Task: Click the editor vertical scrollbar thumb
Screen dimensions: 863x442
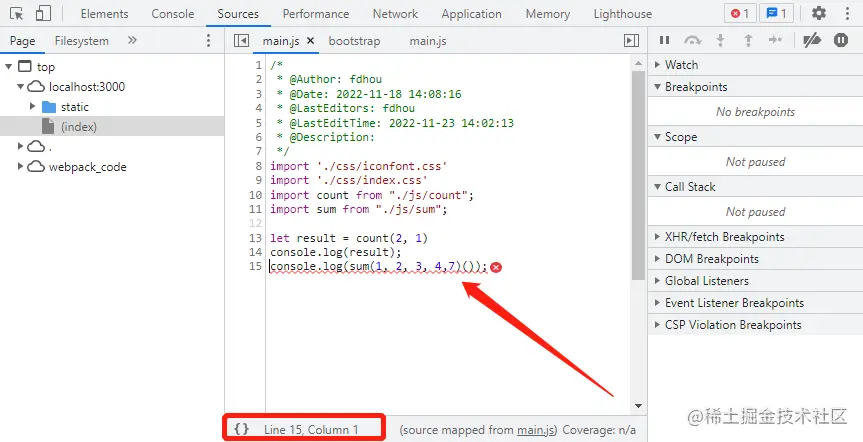Action: pyautogui.click(x=638, y=175)
